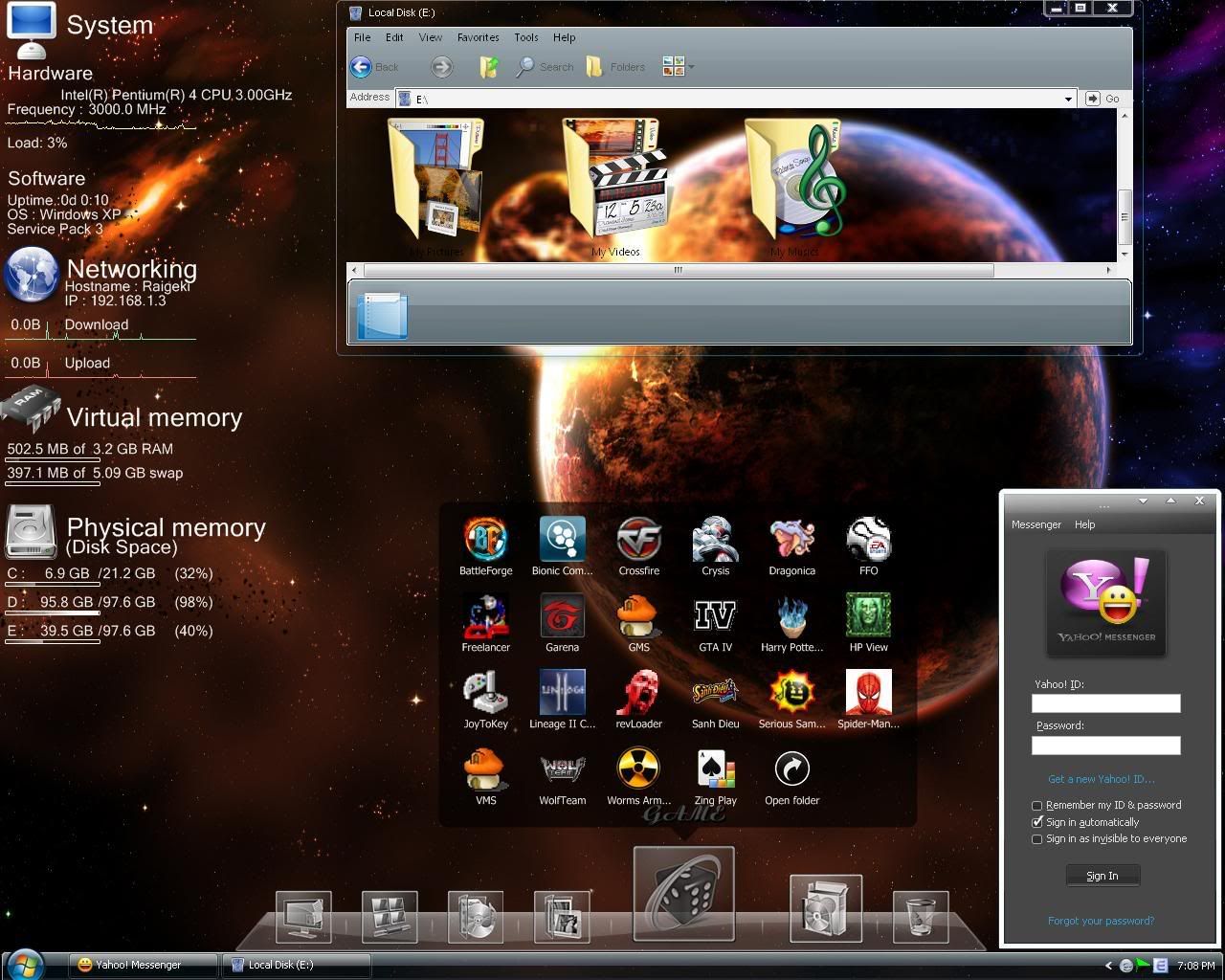
Task: Open Worms Armageddon from the stack
Action: click(638, 769)
